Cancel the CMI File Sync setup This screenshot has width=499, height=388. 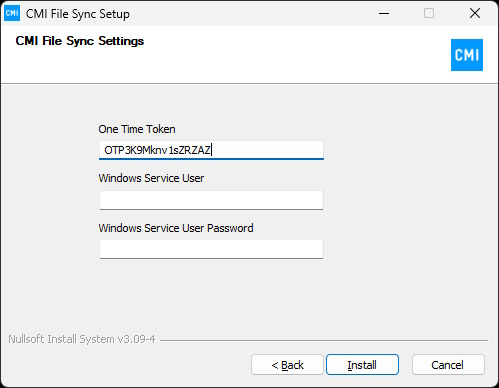coord(448,365)
